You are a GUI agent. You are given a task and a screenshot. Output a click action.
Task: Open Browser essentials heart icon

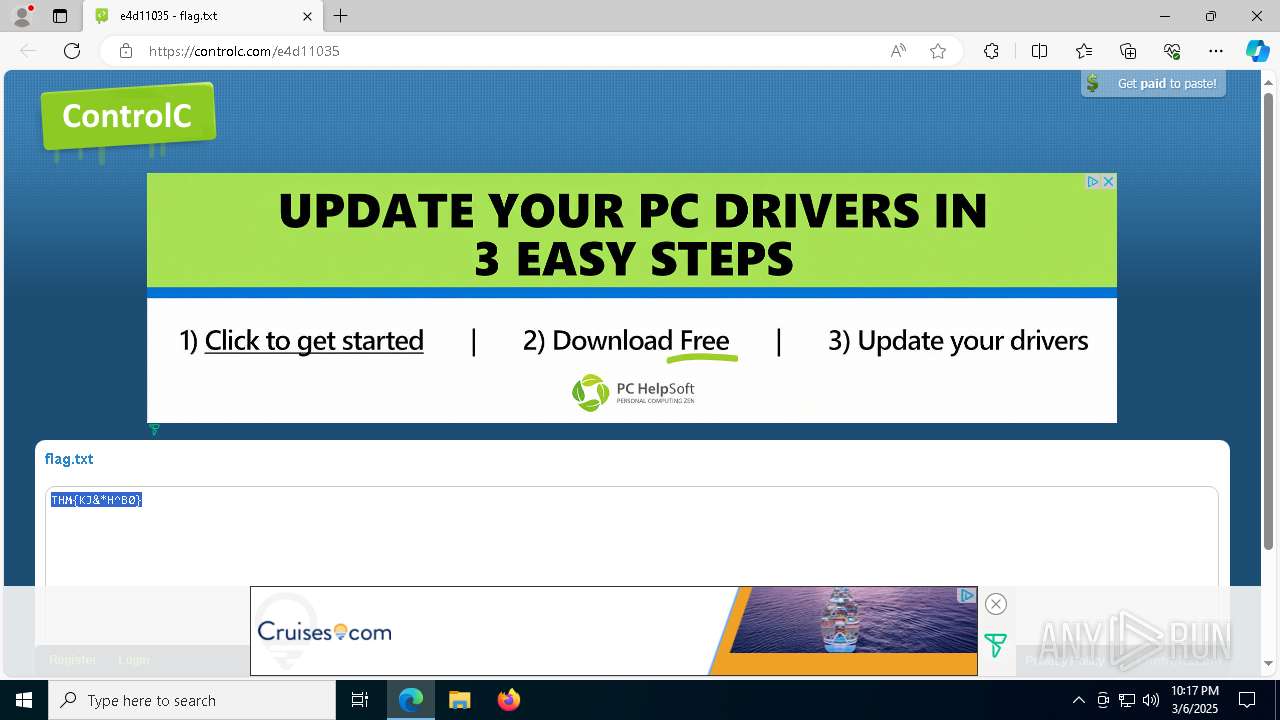1172,51
